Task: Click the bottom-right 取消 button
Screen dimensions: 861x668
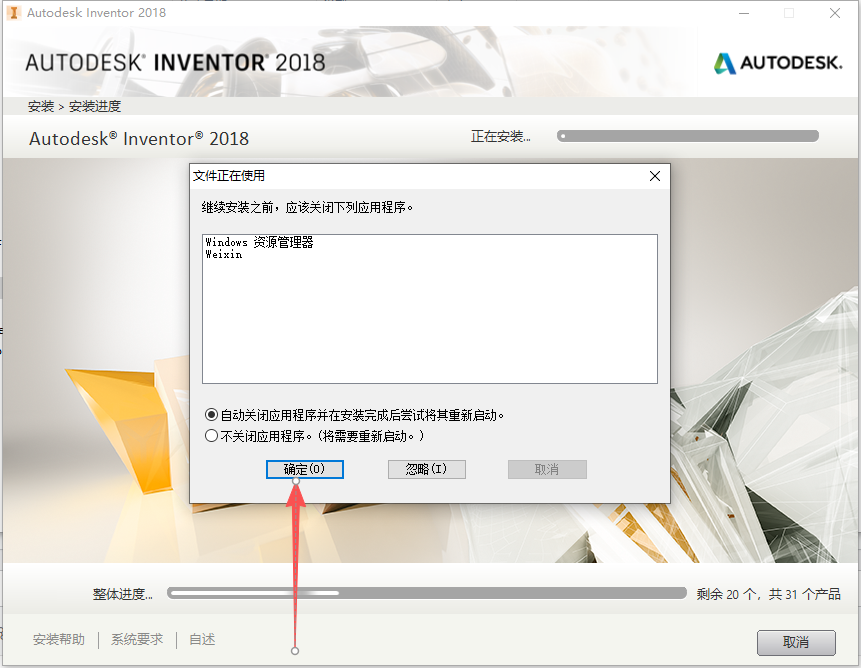Action: tap(797, 642)
